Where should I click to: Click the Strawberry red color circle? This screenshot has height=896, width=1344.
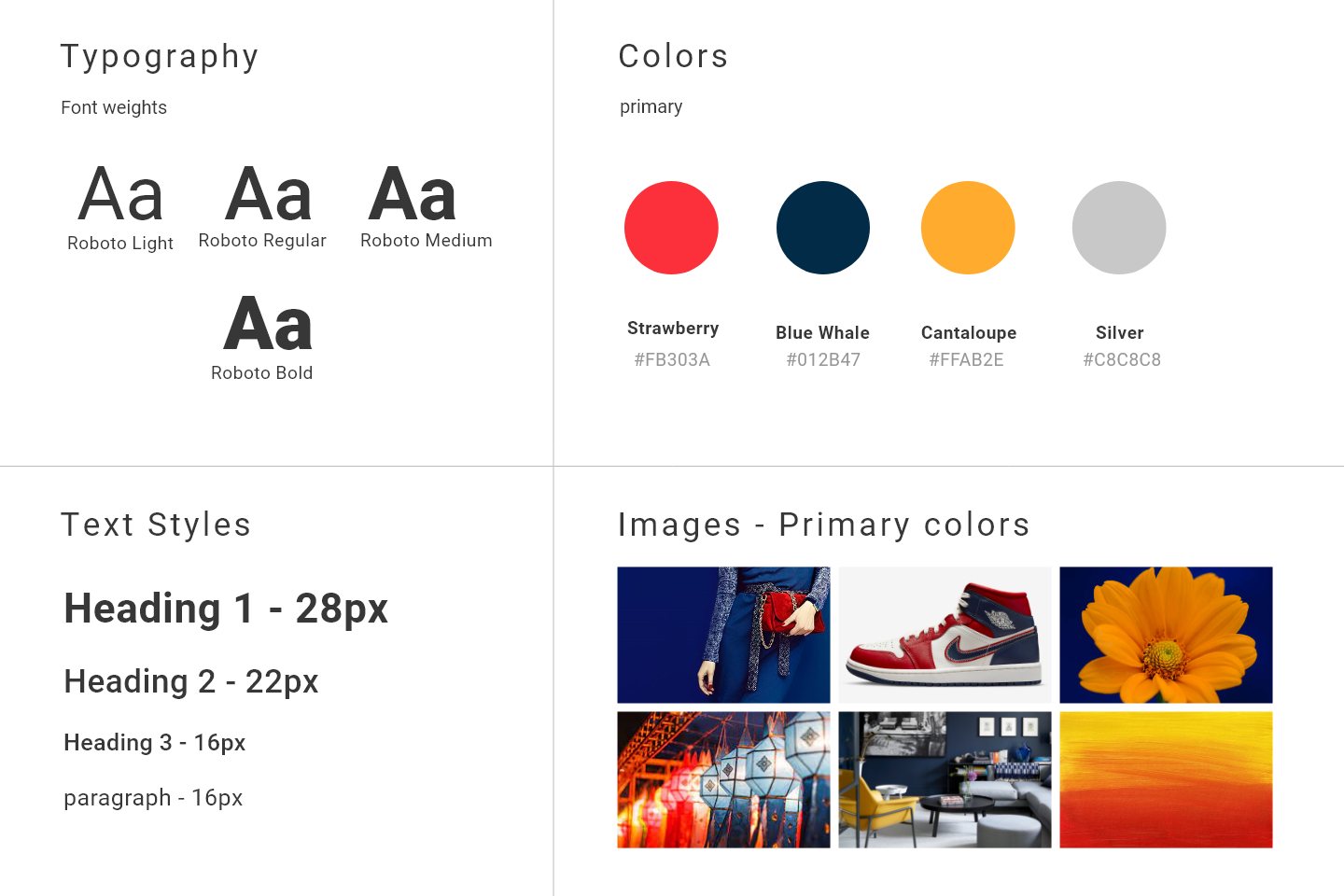pos(671,228)
